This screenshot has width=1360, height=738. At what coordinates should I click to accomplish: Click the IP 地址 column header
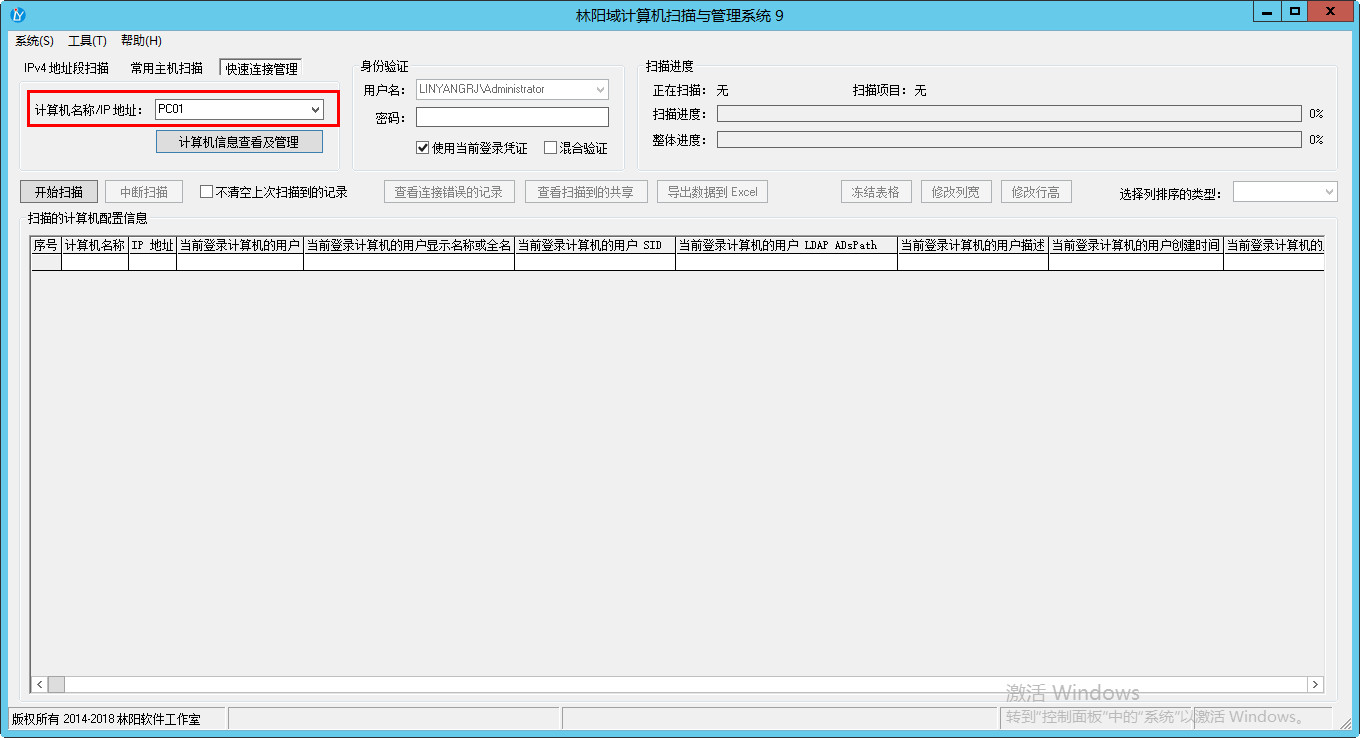click(152, 245)
